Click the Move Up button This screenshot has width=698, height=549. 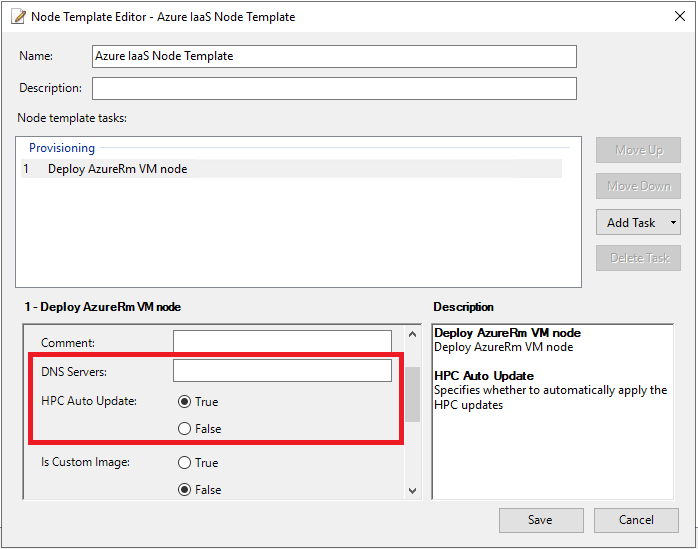coord(638,150)
